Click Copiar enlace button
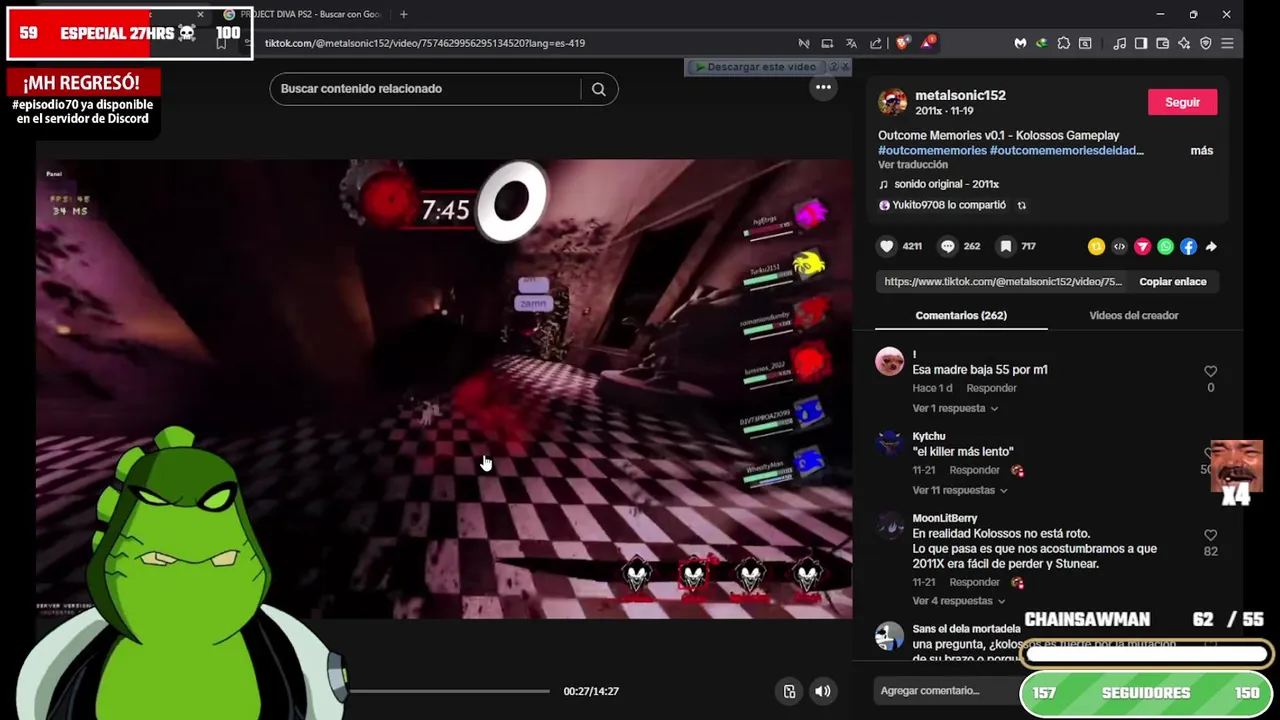 click(1173, 282)
